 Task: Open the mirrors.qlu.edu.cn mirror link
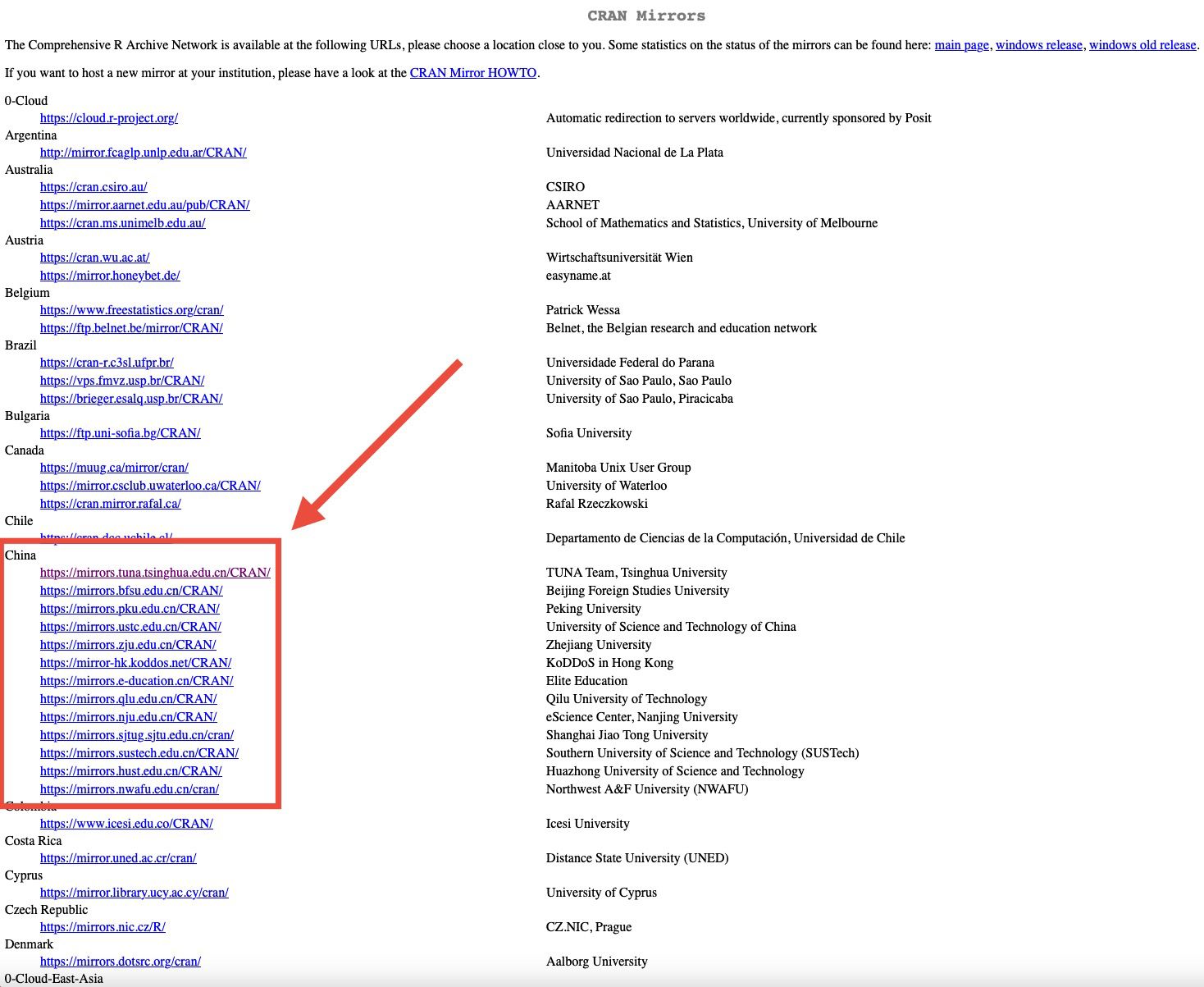click(x=129, y=699)
